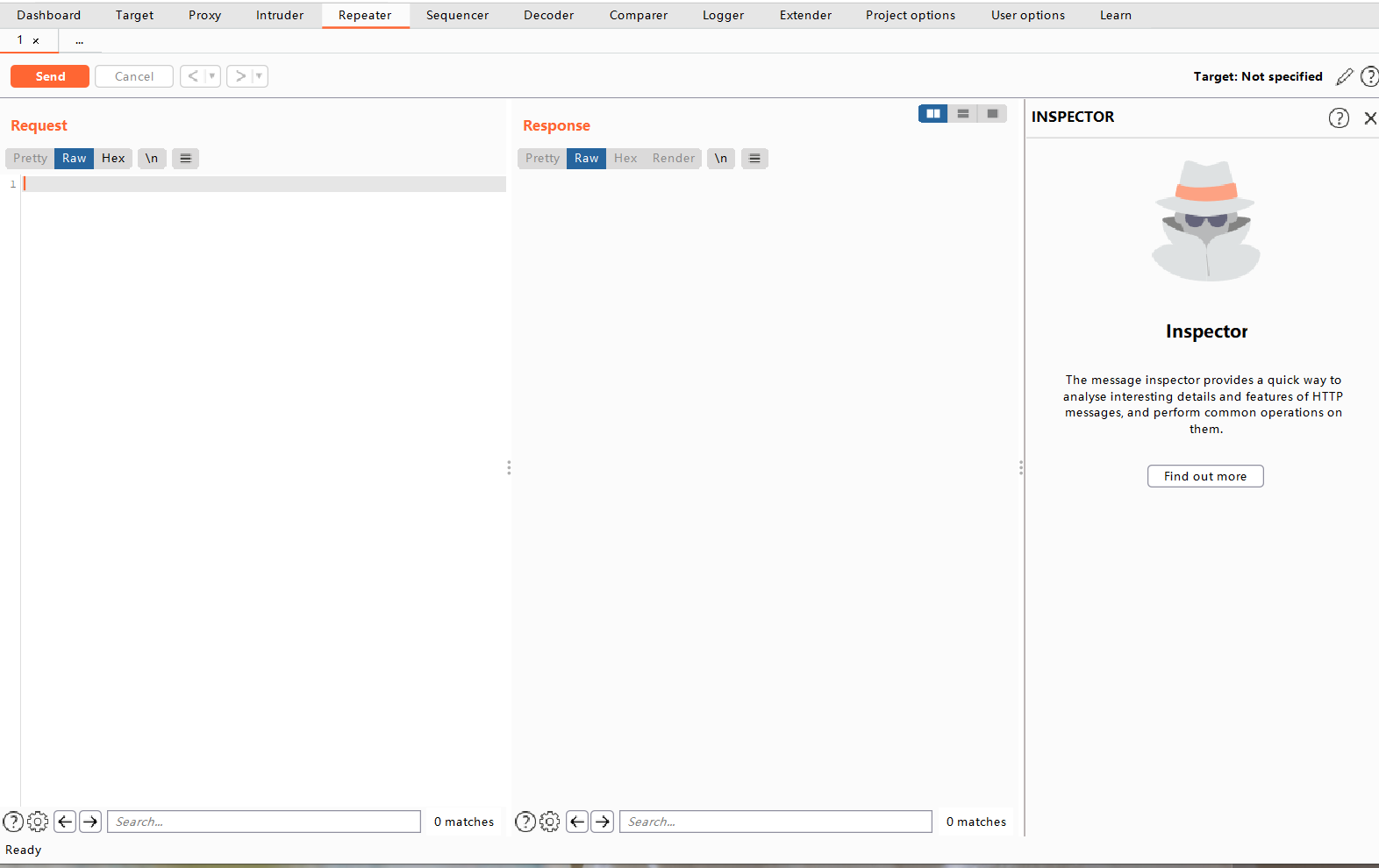The image size is (1379, 868).
Task: Switch request view to Hex
Action: 113,158
